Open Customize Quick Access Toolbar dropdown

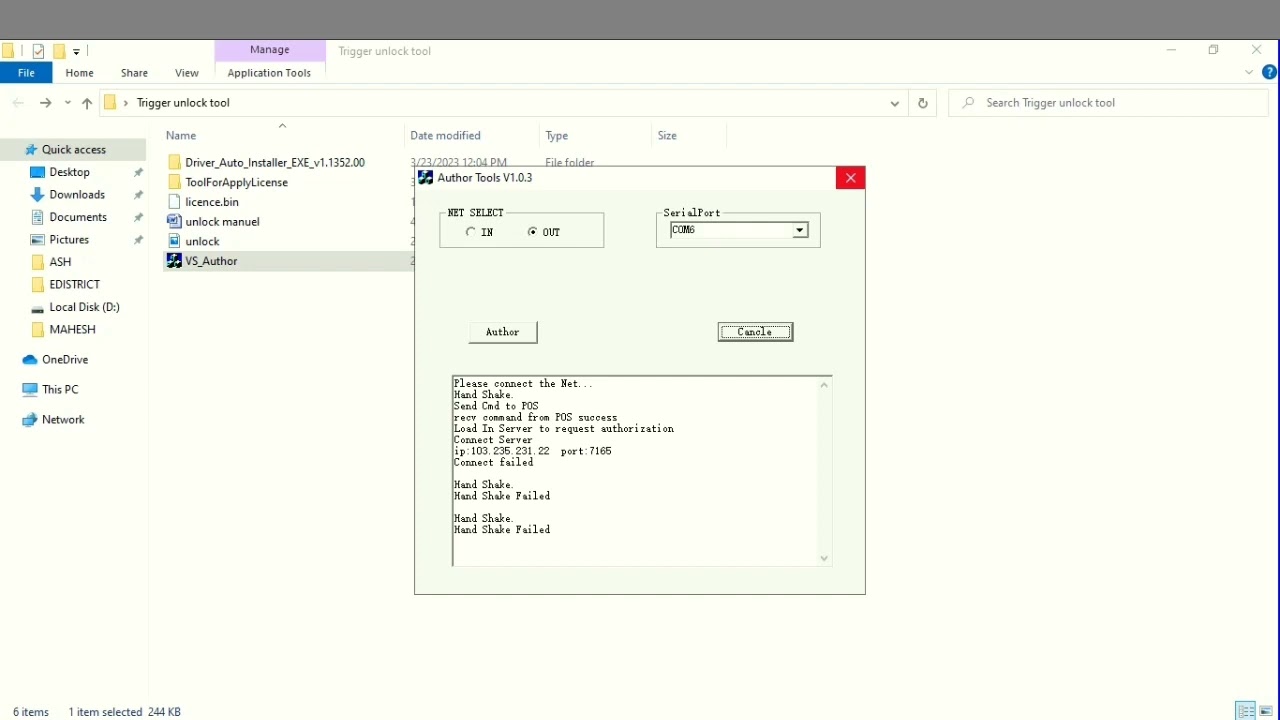(76, 51)
